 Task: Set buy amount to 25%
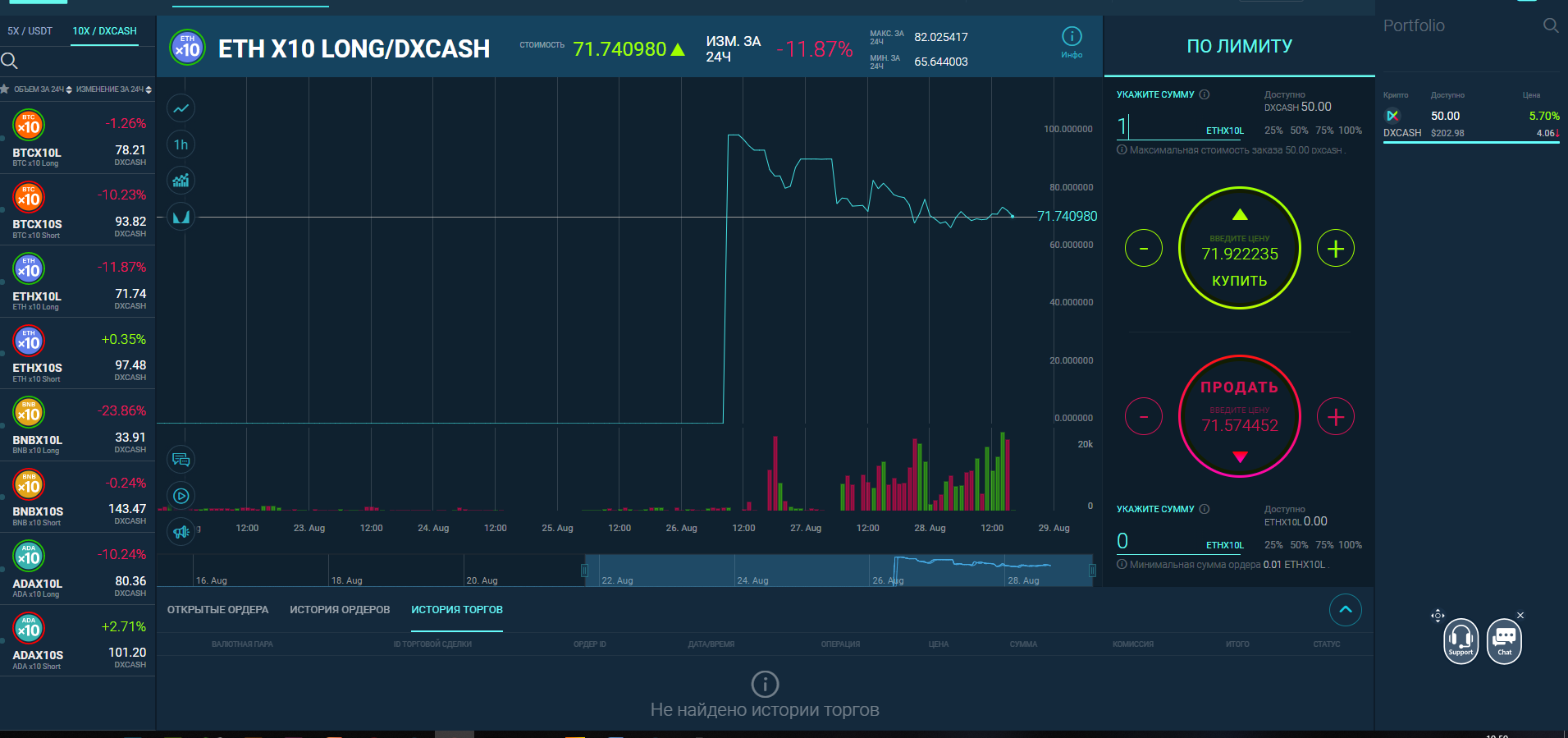[x=1273, y=131]
